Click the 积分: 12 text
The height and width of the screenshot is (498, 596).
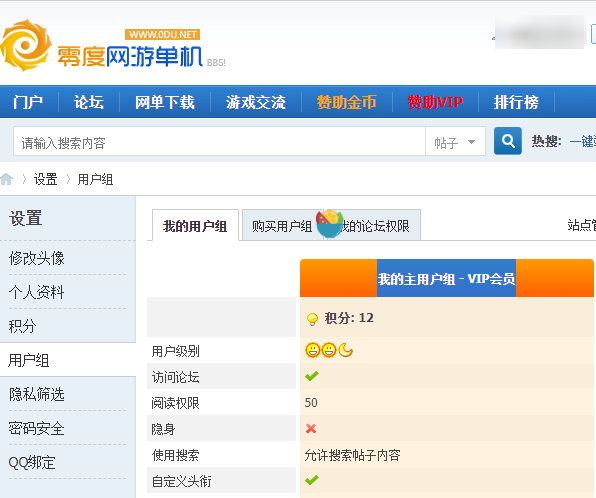pyautogui.click(x=349, y=318)
